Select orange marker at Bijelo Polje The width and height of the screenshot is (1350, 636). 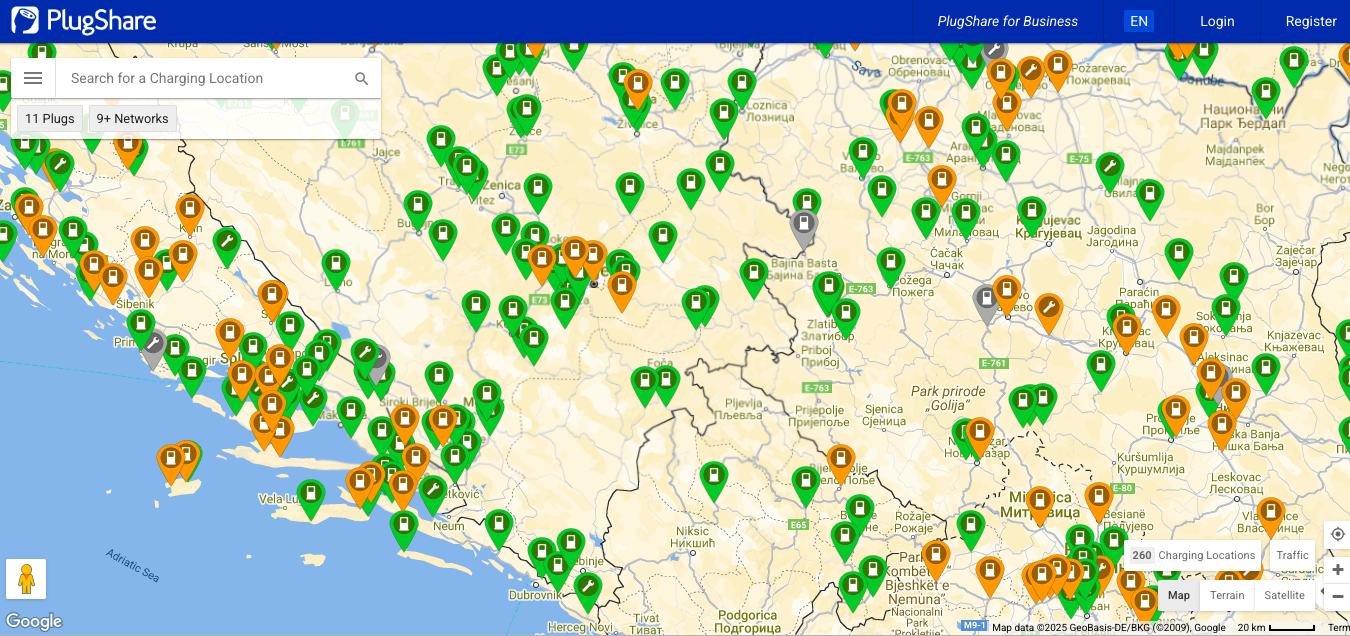pyautogui.click(x=841, y=463)
